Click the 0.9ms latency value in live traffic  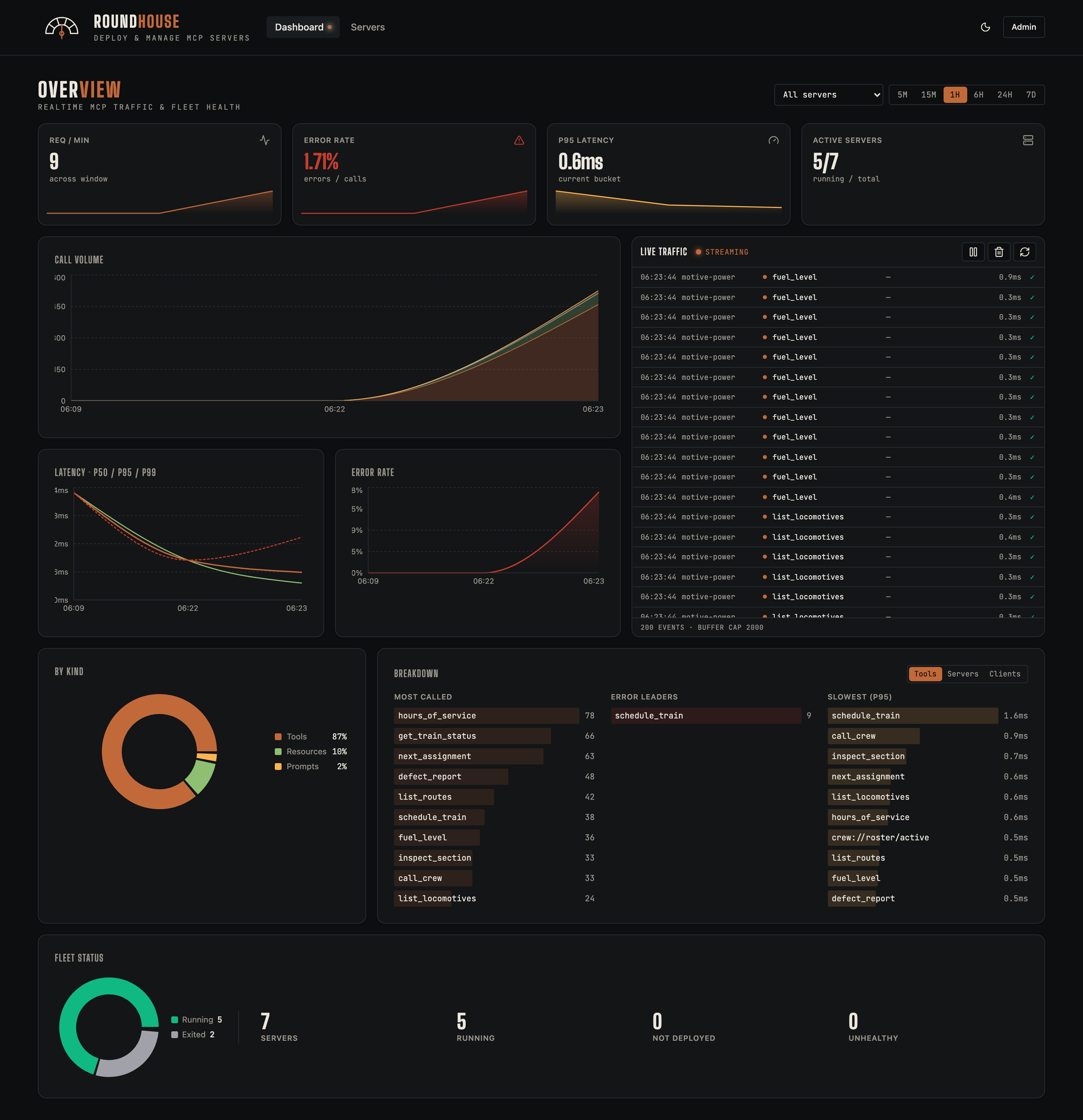point(1009,277)
